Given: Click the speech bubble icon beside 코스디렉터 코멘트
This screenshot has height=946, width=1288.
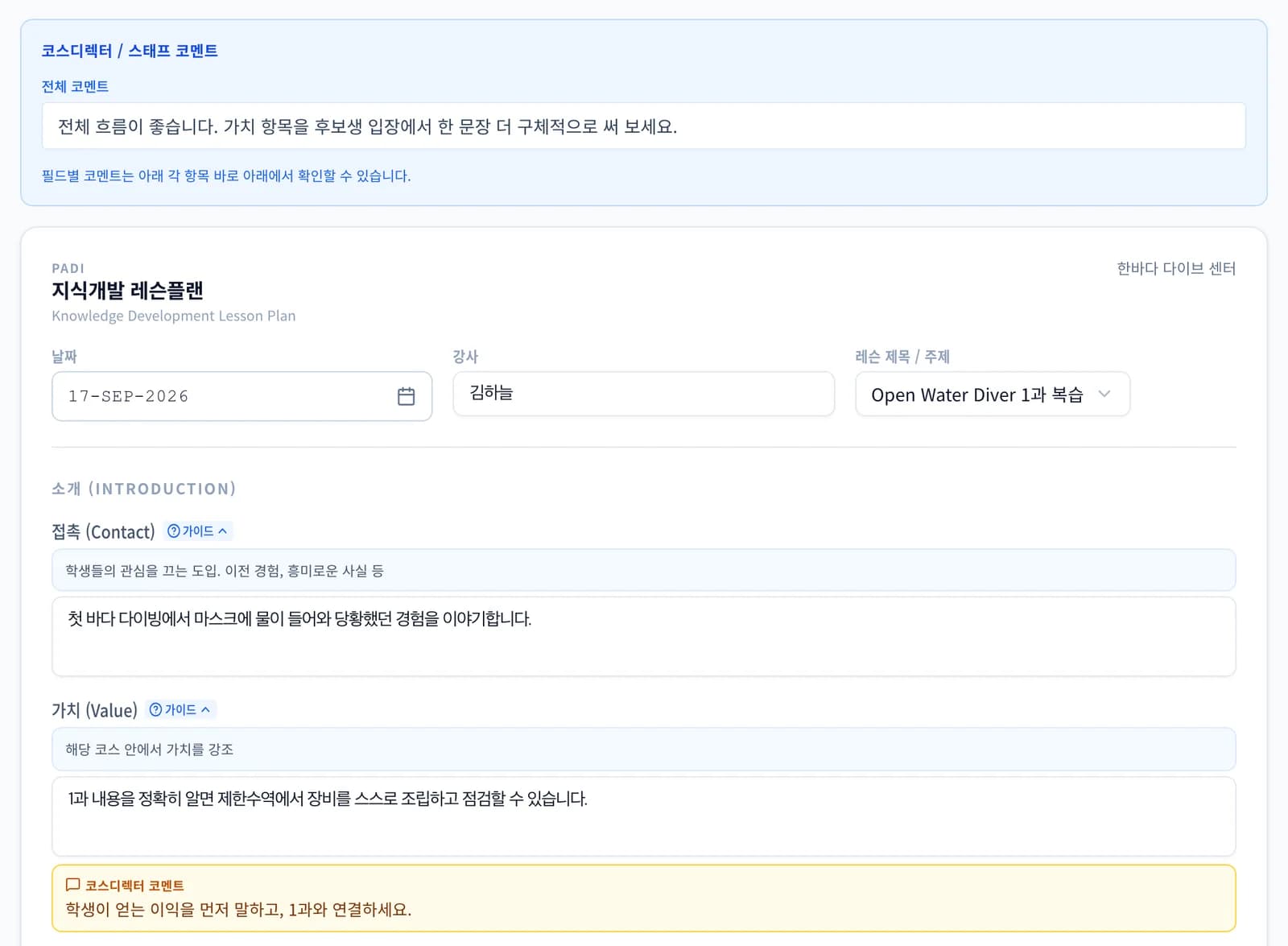Looking at the screenshot, I should [x=72, y=885].
